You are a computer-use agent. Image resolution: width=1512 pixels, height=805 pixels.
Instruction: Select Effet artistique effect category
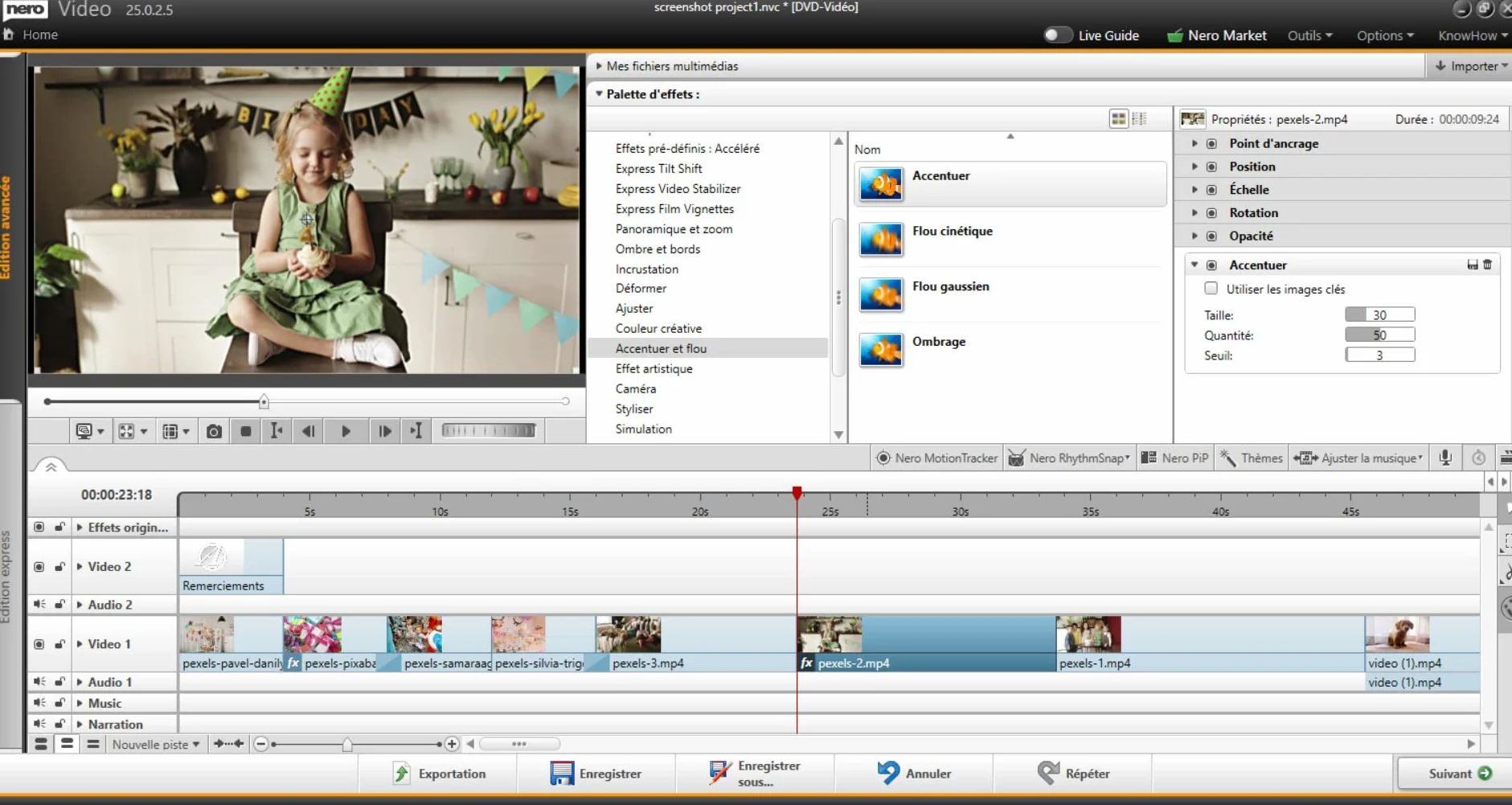click(x=654, y=368)
